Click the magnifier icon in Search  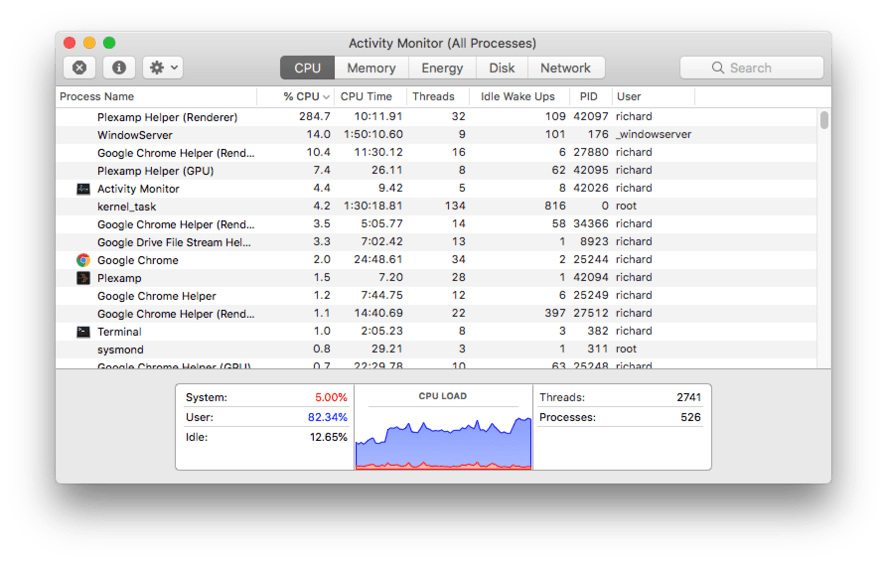pyautogui.click(x=717, y=68)
